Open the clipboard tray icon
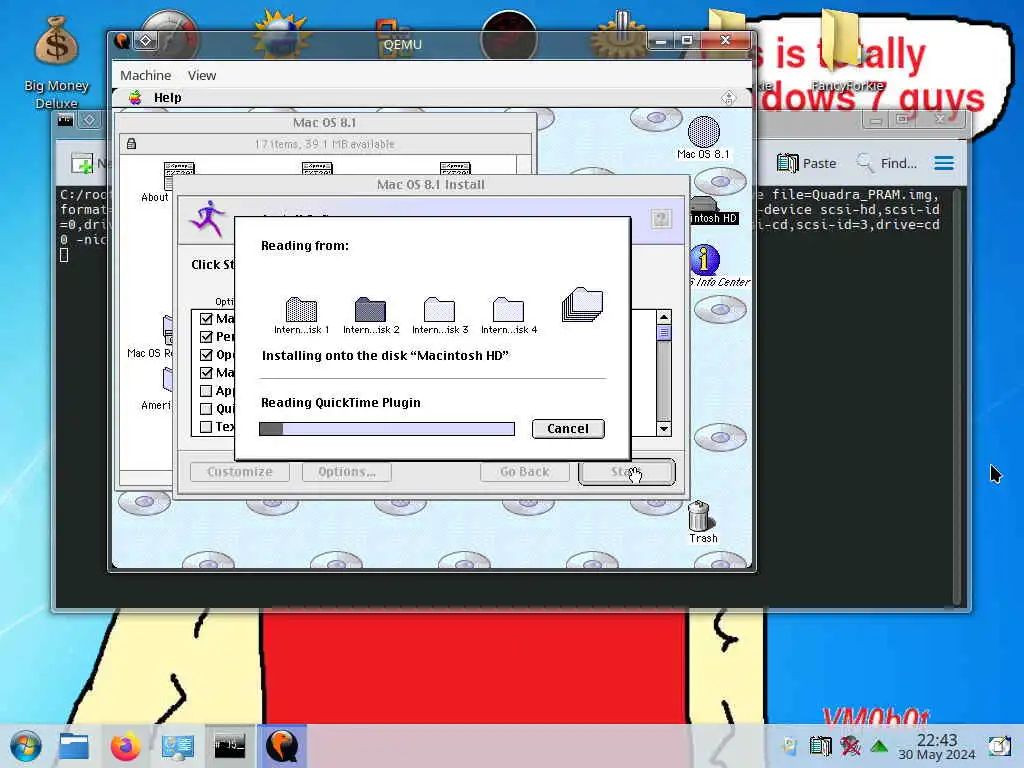1024x768 pixels. 820,746
